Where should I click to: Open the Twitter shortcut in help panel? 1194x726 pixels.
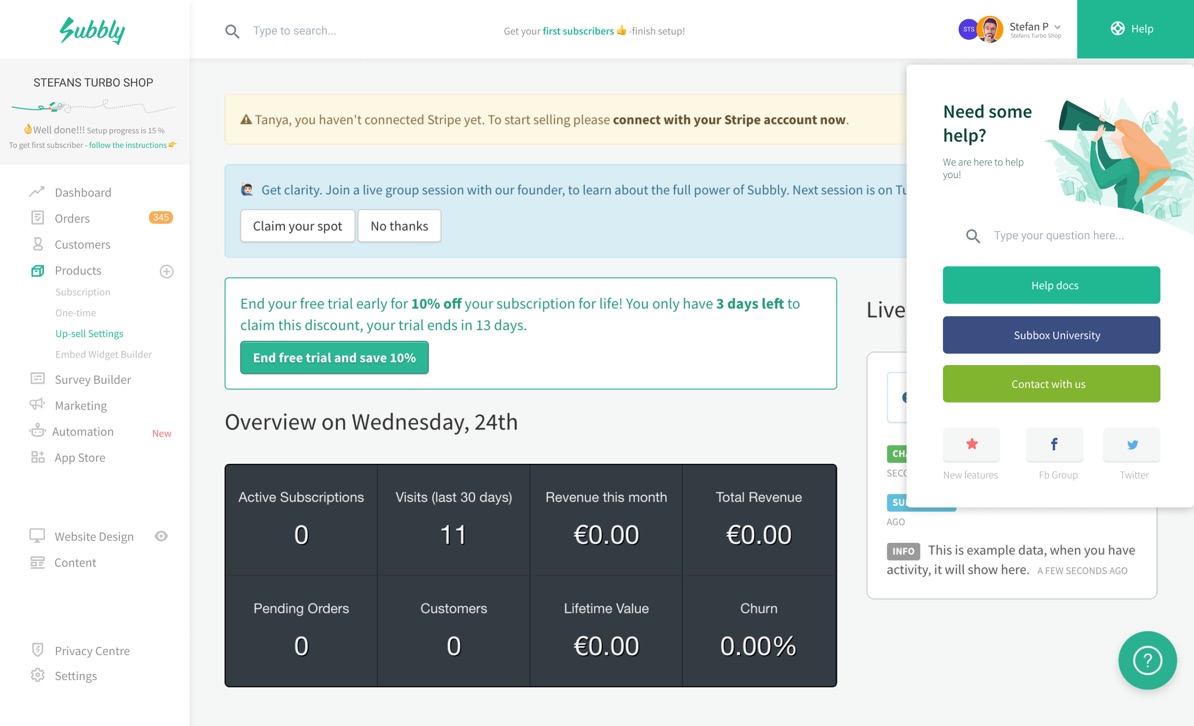point(1132,445)
